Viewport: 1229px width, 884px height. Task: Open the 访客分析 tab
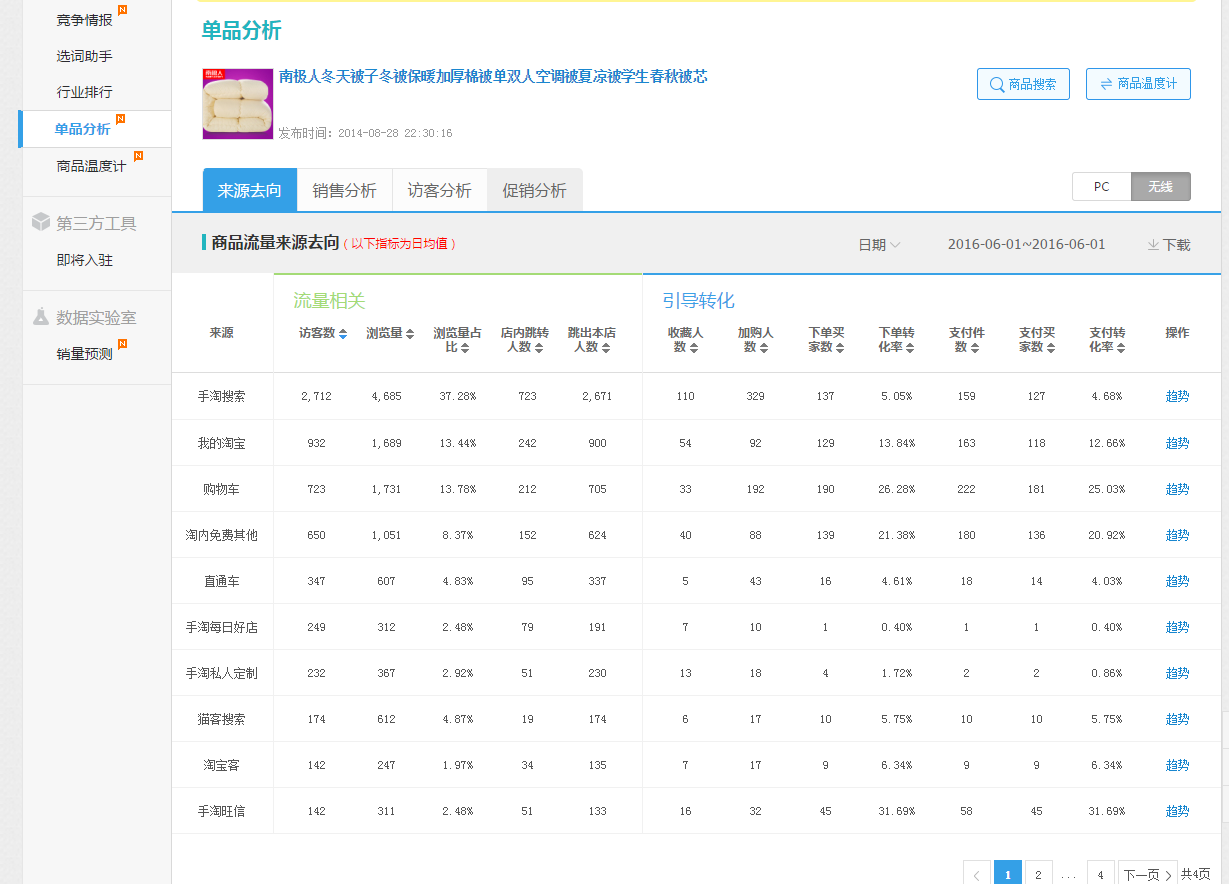439,191
